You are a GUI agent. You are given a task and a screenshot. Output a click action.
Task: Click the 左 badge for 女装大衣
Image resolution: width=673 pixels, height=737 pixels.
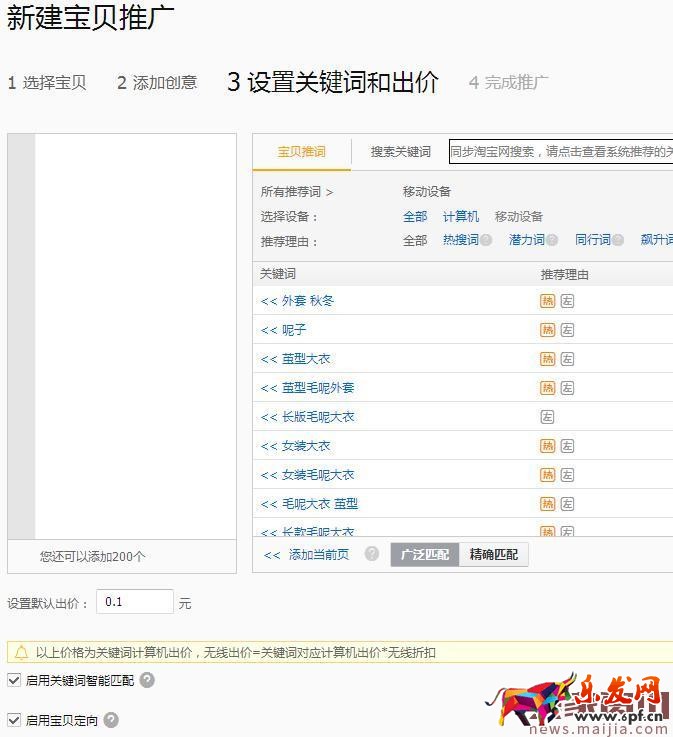pyautogui.click(x=567, y=446)
